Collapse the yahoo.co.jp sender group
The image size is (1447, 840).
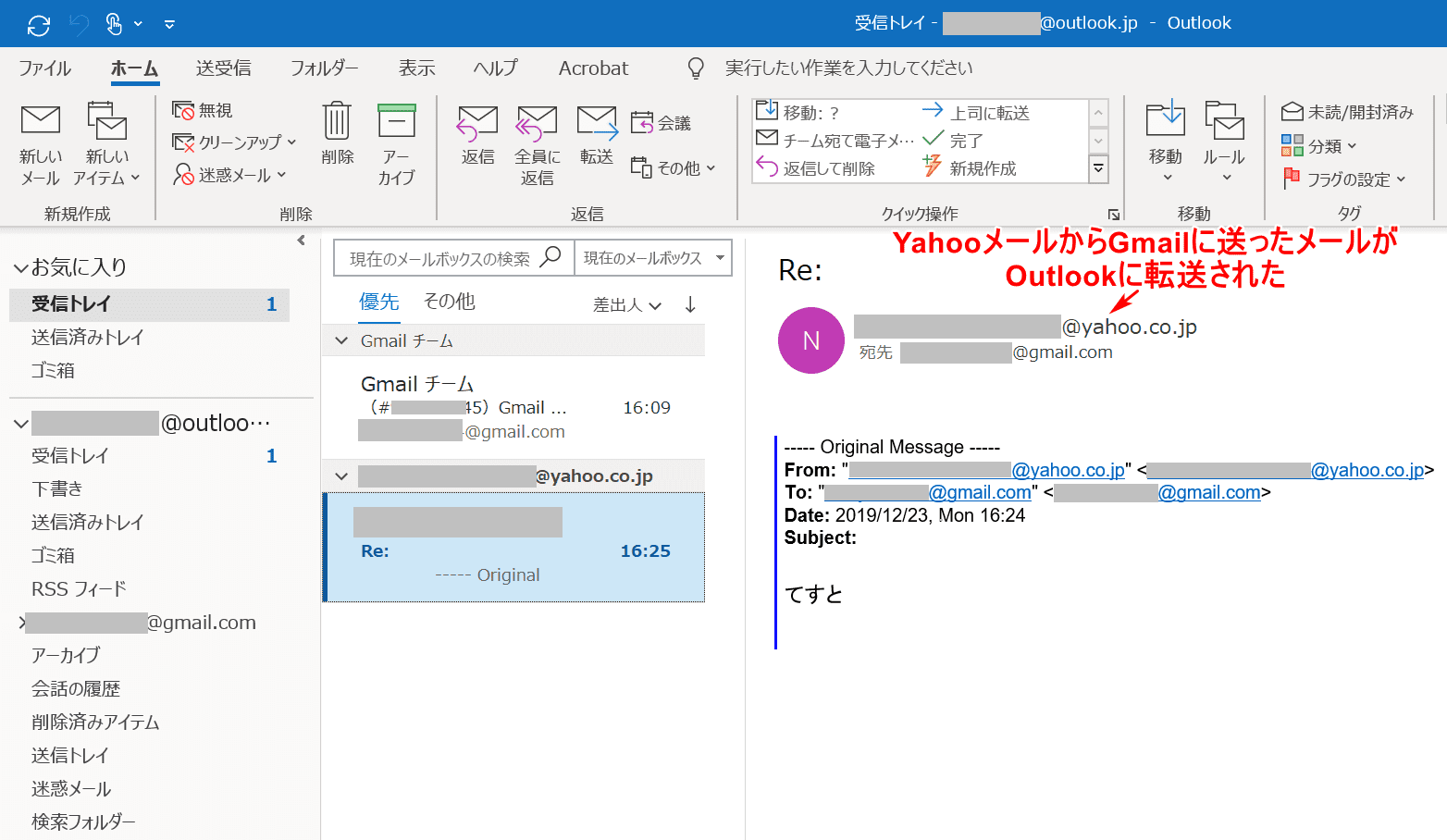(341, 476)
